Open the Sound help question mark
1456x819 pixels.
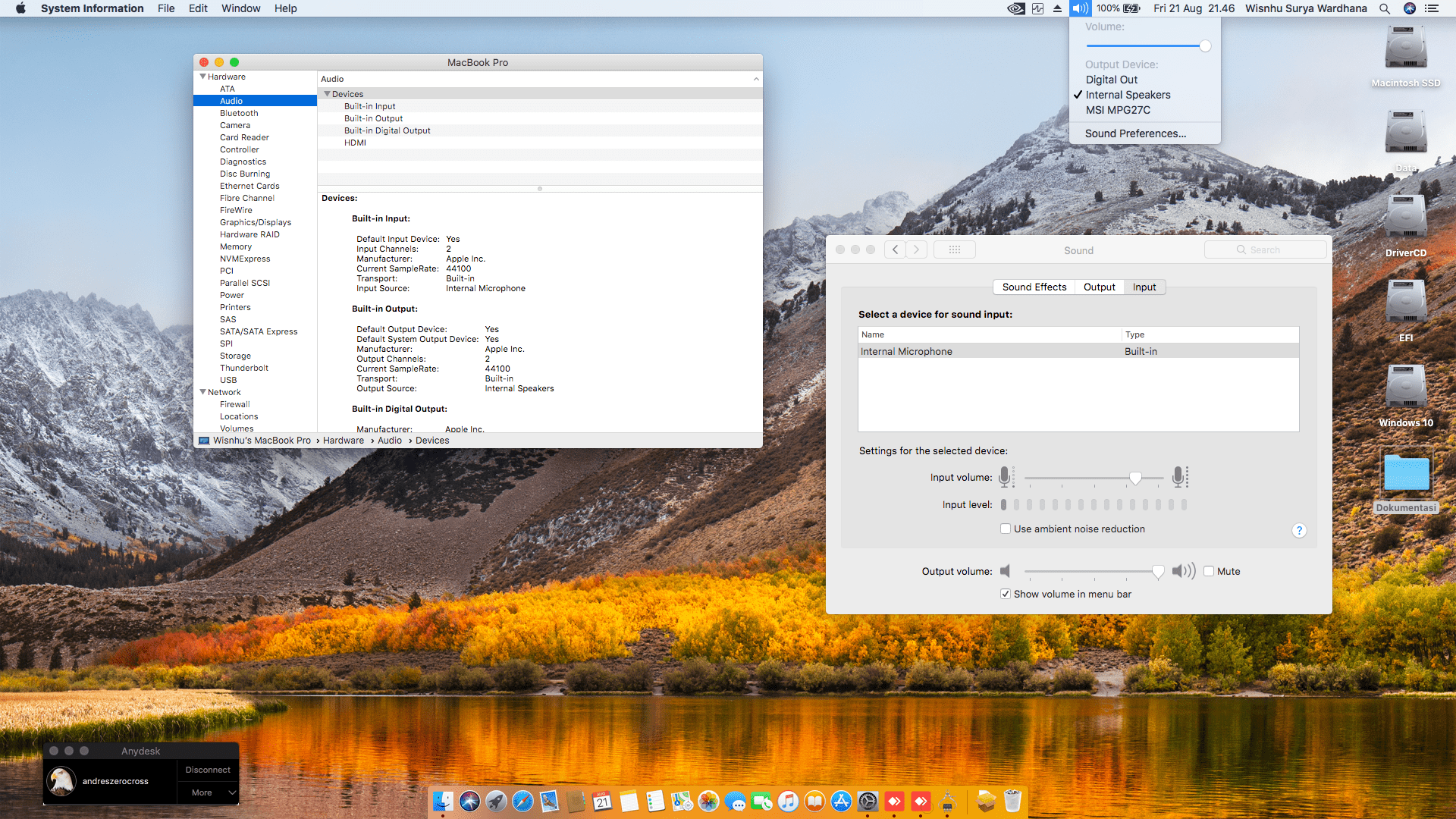pyautogui.click(x=1299, y=530)
